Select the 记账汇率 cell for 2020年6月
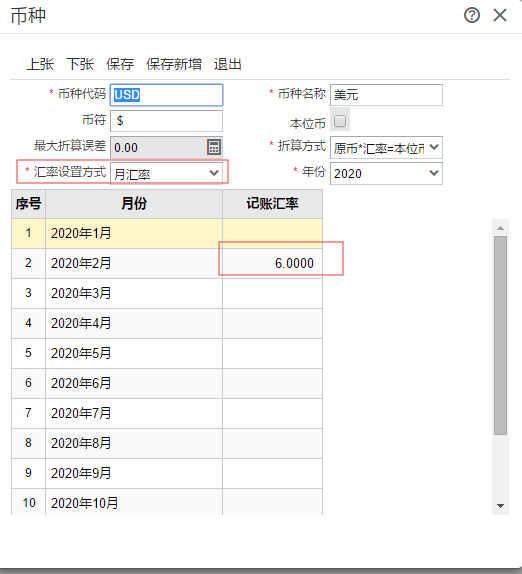The width and height of the screenshot is (522, 574). coord(272,384)
